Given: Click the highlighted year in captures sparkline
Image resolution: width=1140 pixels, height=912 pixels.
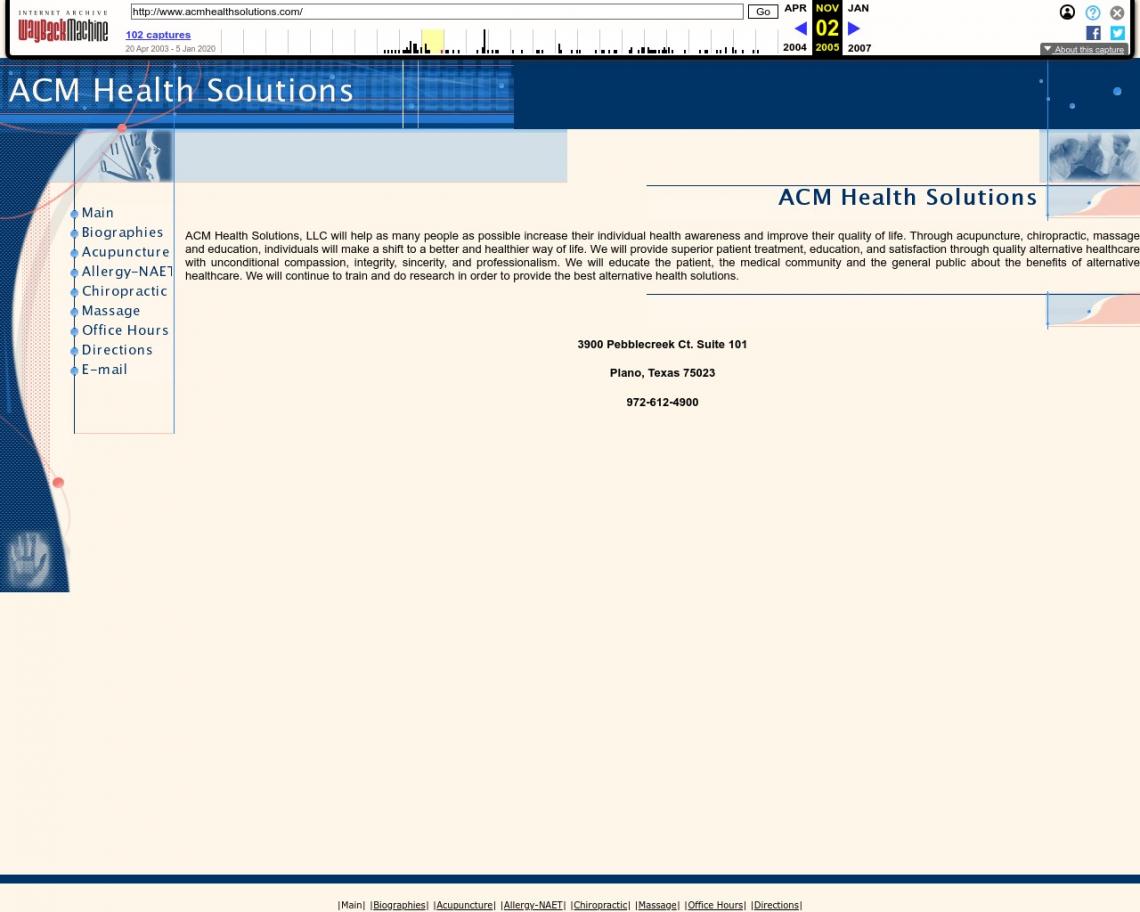Looking at the screenshot, I should (433, 41).
